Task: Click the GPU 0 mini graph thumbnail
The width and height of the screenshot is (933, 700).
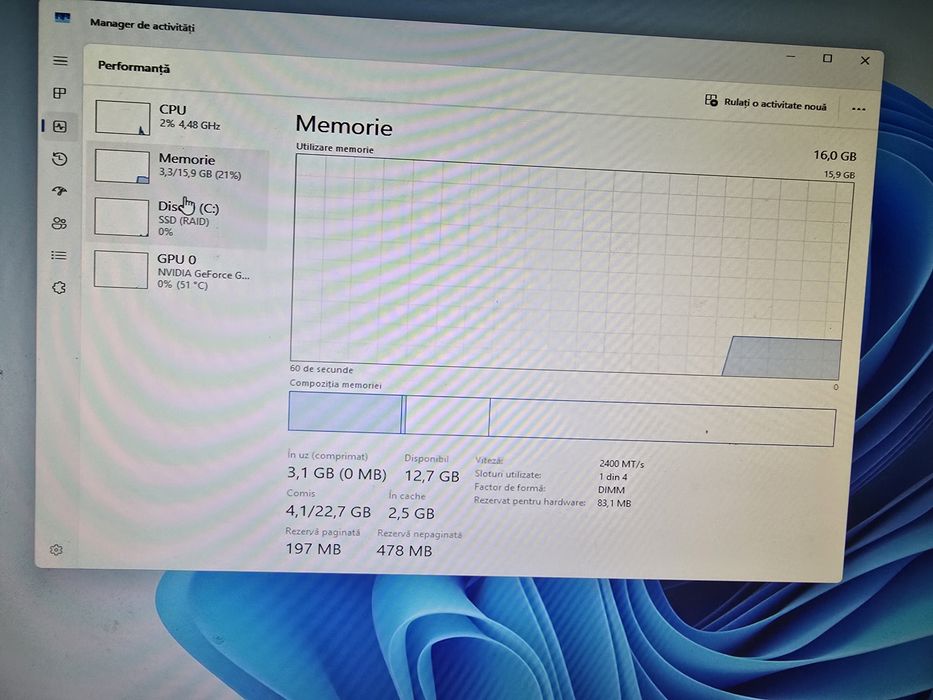Action: point(121,270)
